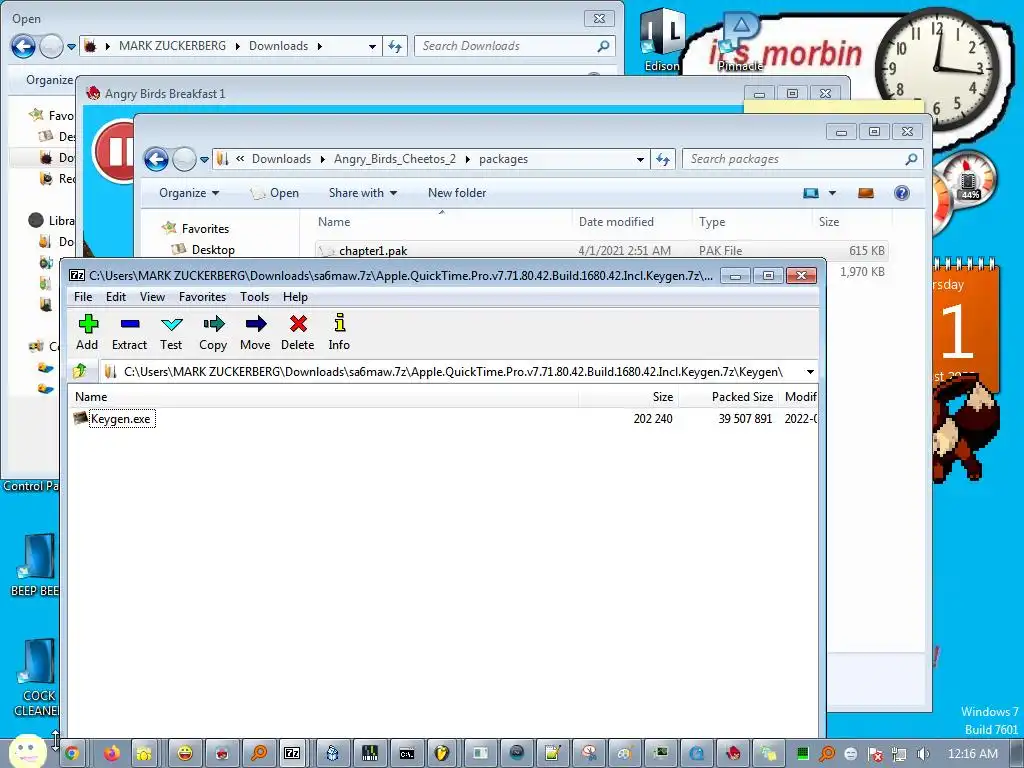Click the volume speaker tray icon
Viewport: 1024px width, 768px height.
[x=923, y=754]
